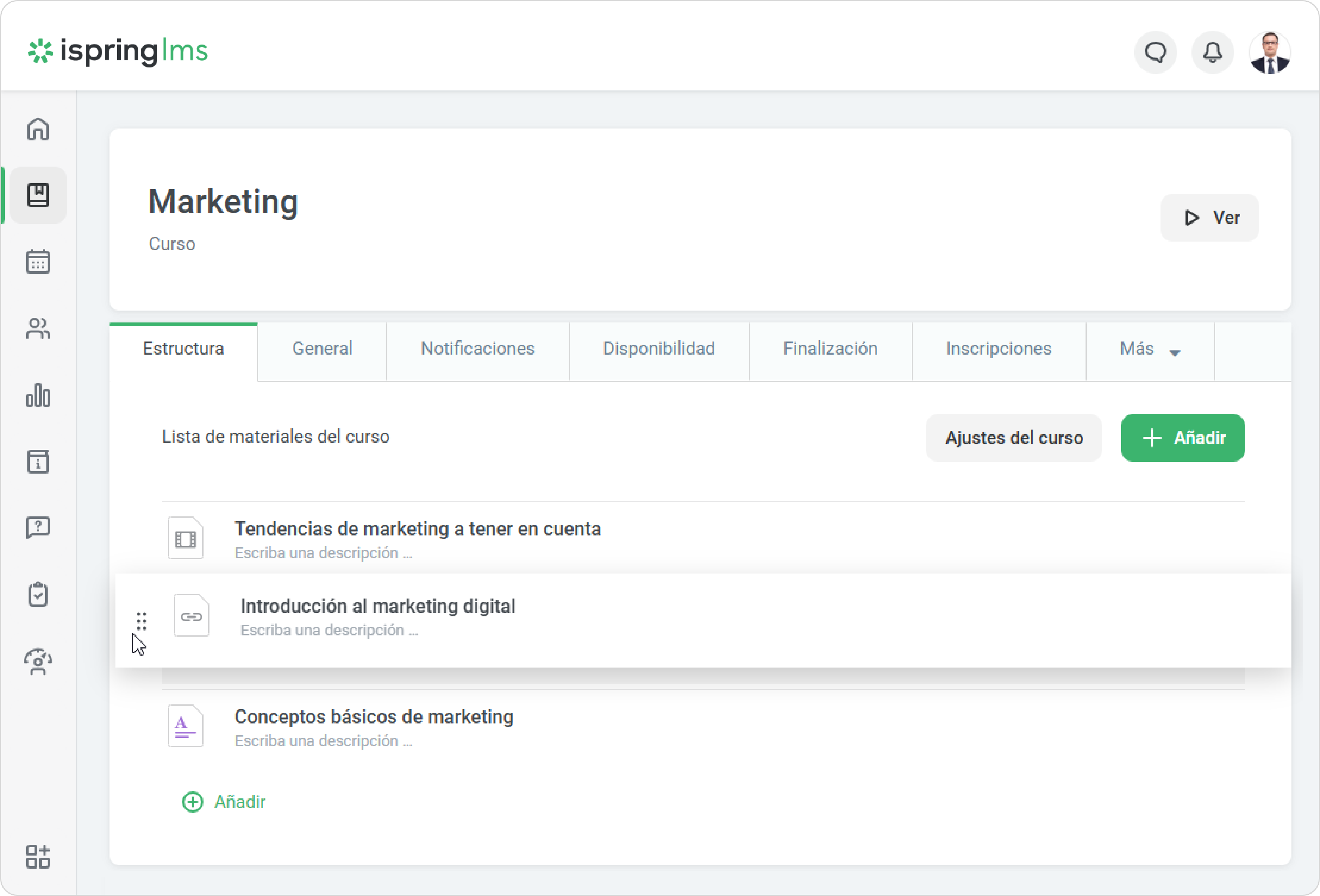Select the Disponibilidad tab
The width and height of the screenshot is (1320, 896).
click(658, 349)
